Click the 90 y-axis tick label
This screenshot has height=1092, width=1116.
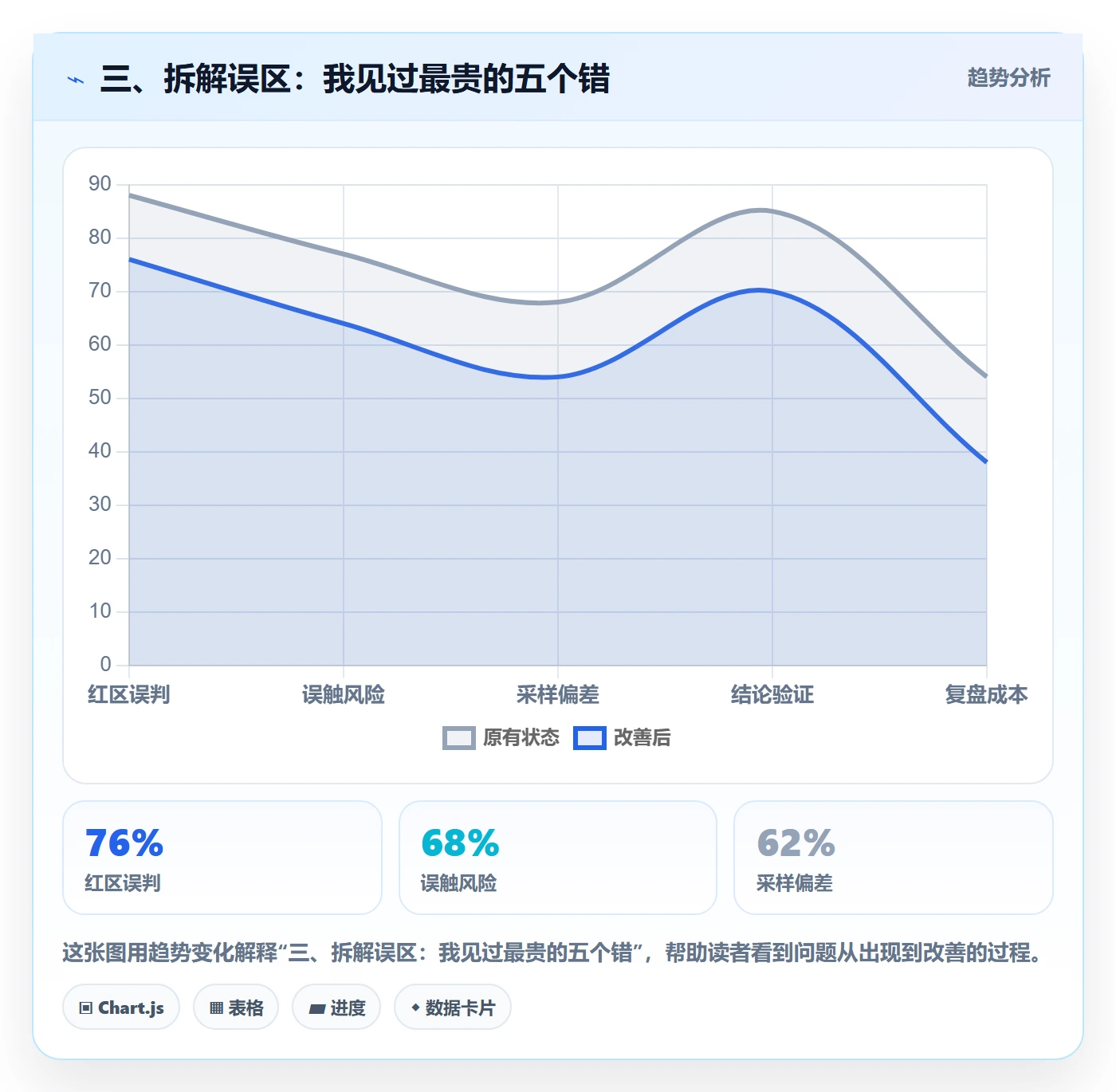tap(100, 183)
